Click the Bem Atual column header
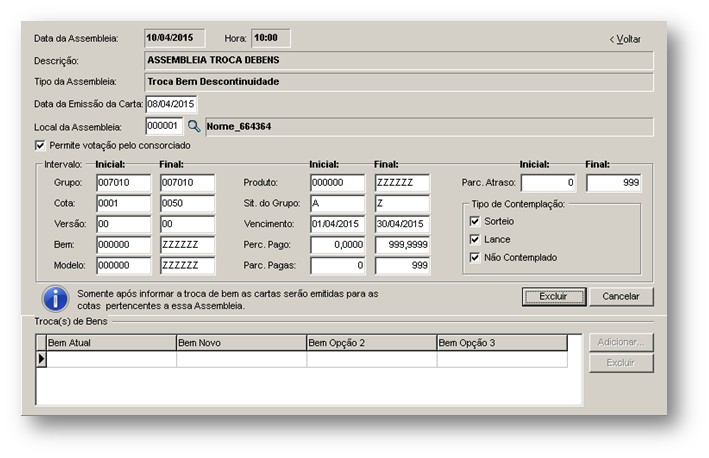The width and height of the screenshot is (709, 458). pos(111,343)
